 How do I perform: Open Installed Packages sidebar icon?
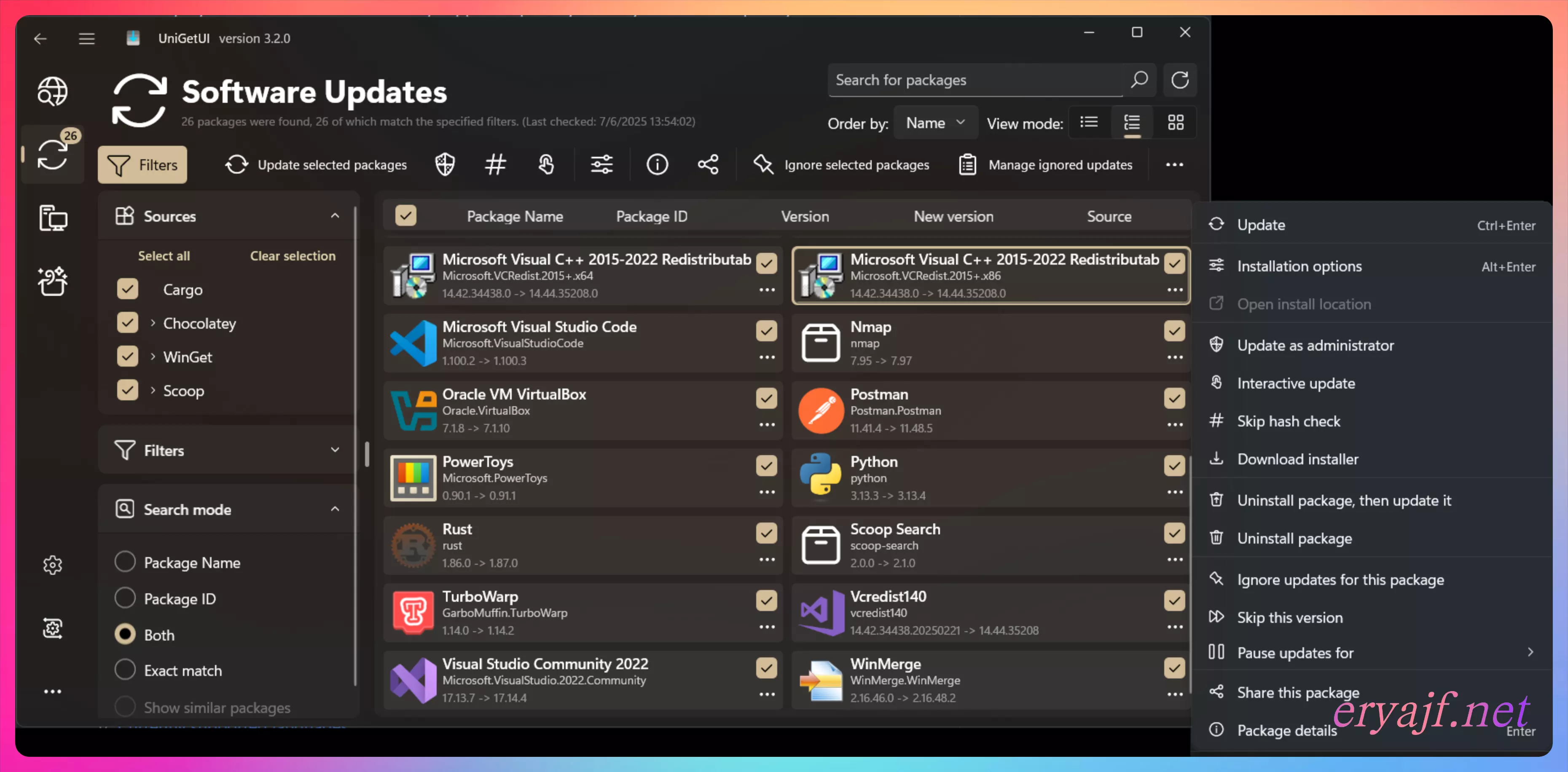point(52,218)
